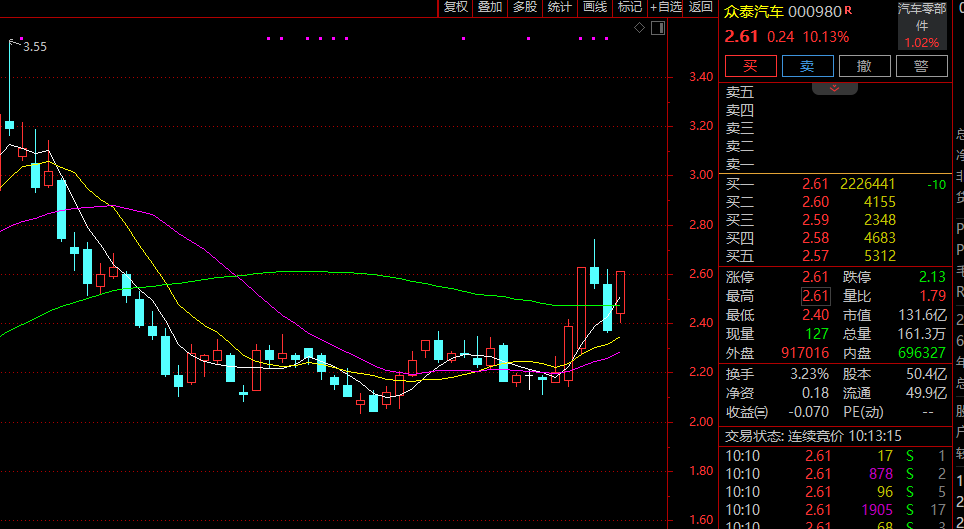Click 返回 to go back

point(701,7)
